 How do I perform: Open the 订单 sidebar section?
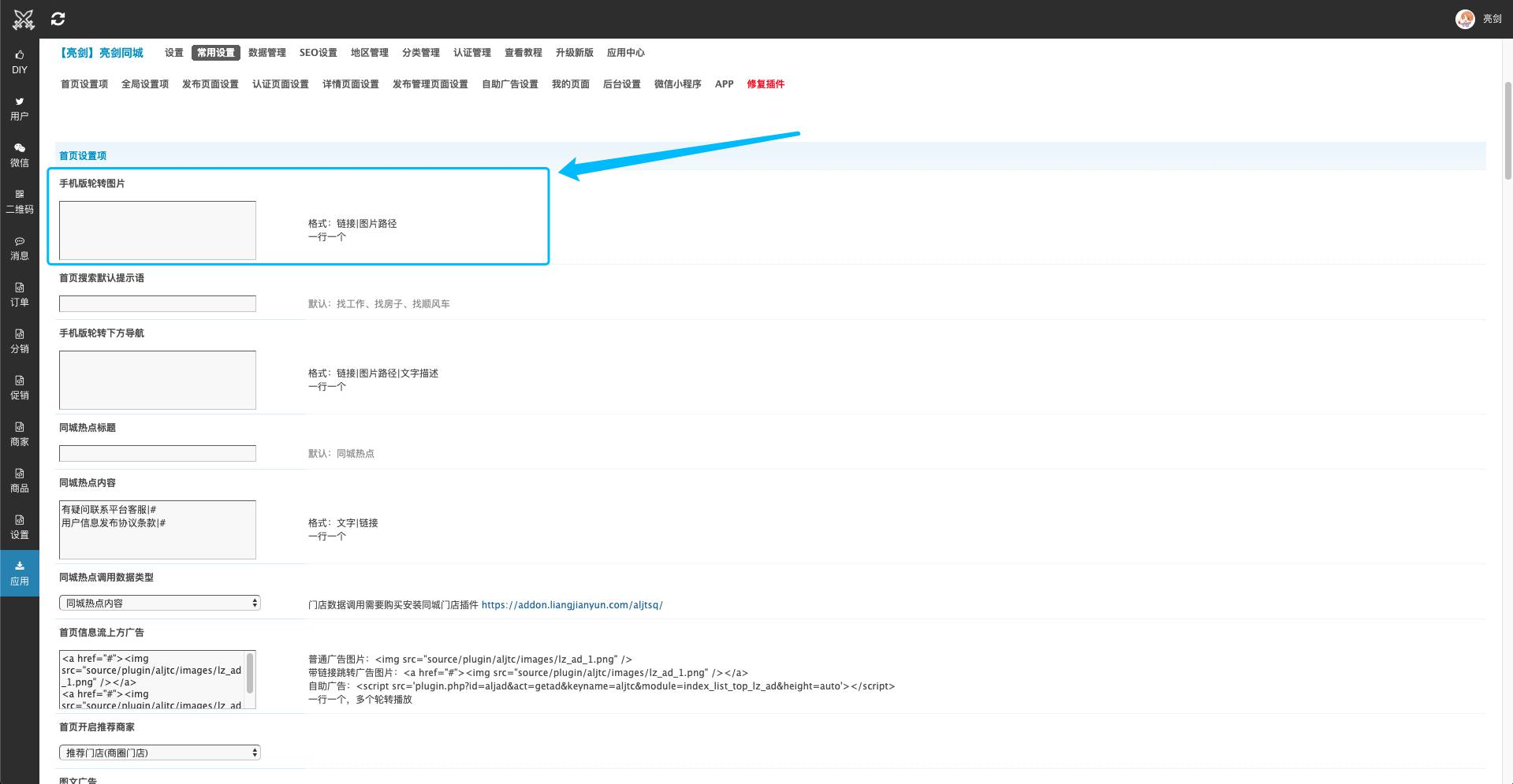pyautogui.click(x=20, y=295)
